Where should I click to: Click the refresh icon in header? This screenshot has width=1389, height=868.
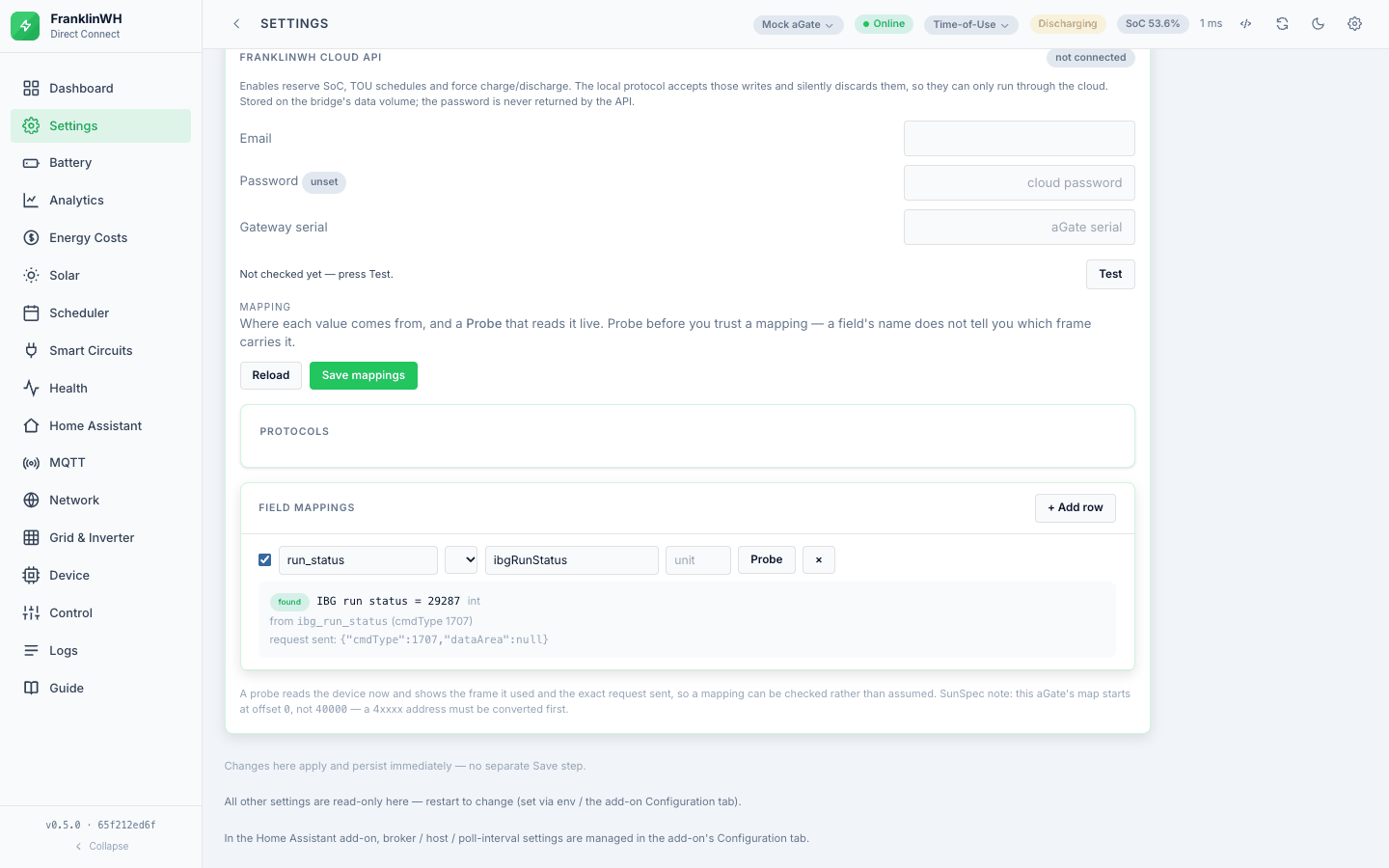tap(1282, 24)
